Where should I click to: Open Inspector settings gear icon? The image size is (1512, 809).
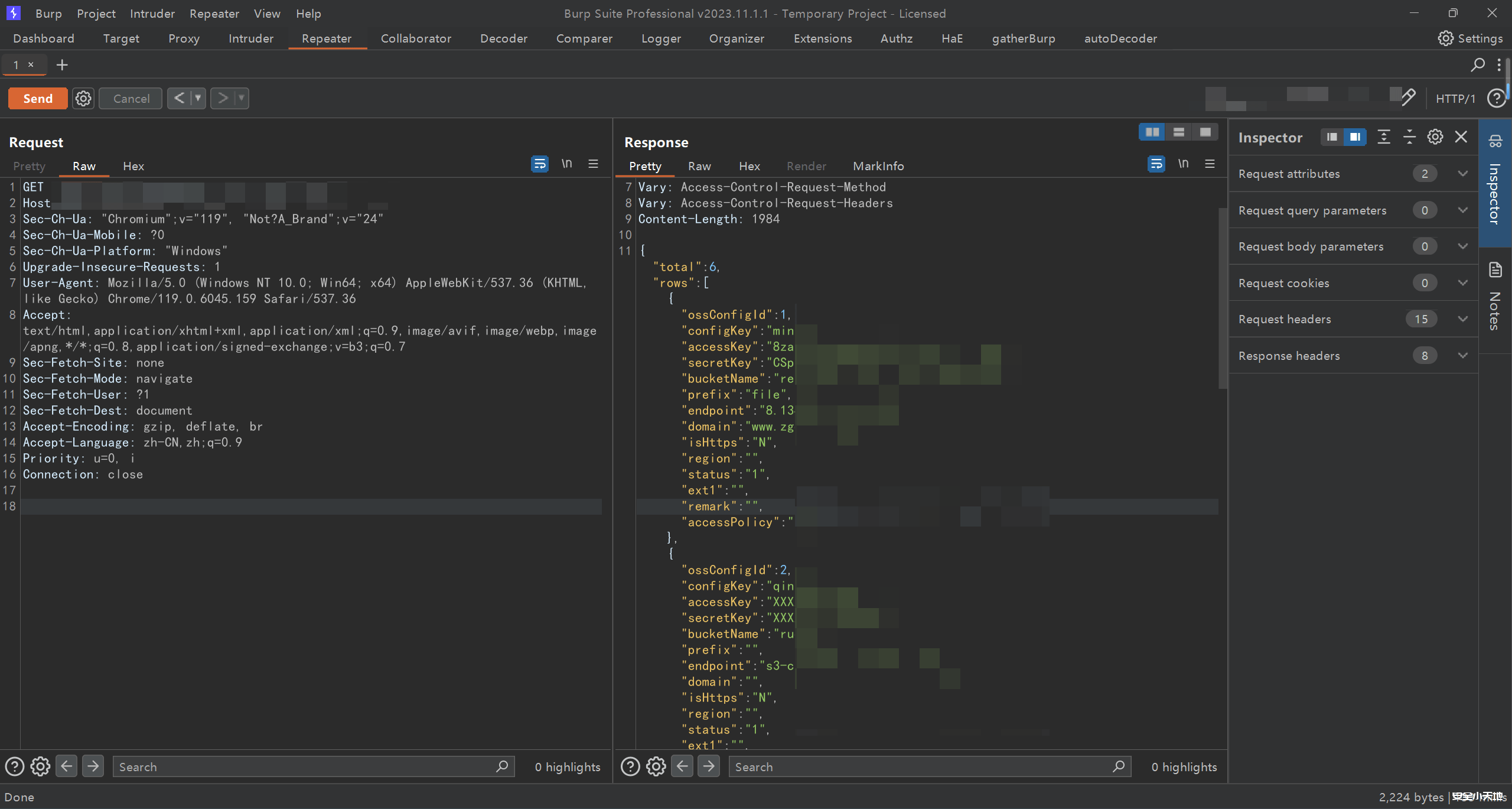click(1435, 137)
